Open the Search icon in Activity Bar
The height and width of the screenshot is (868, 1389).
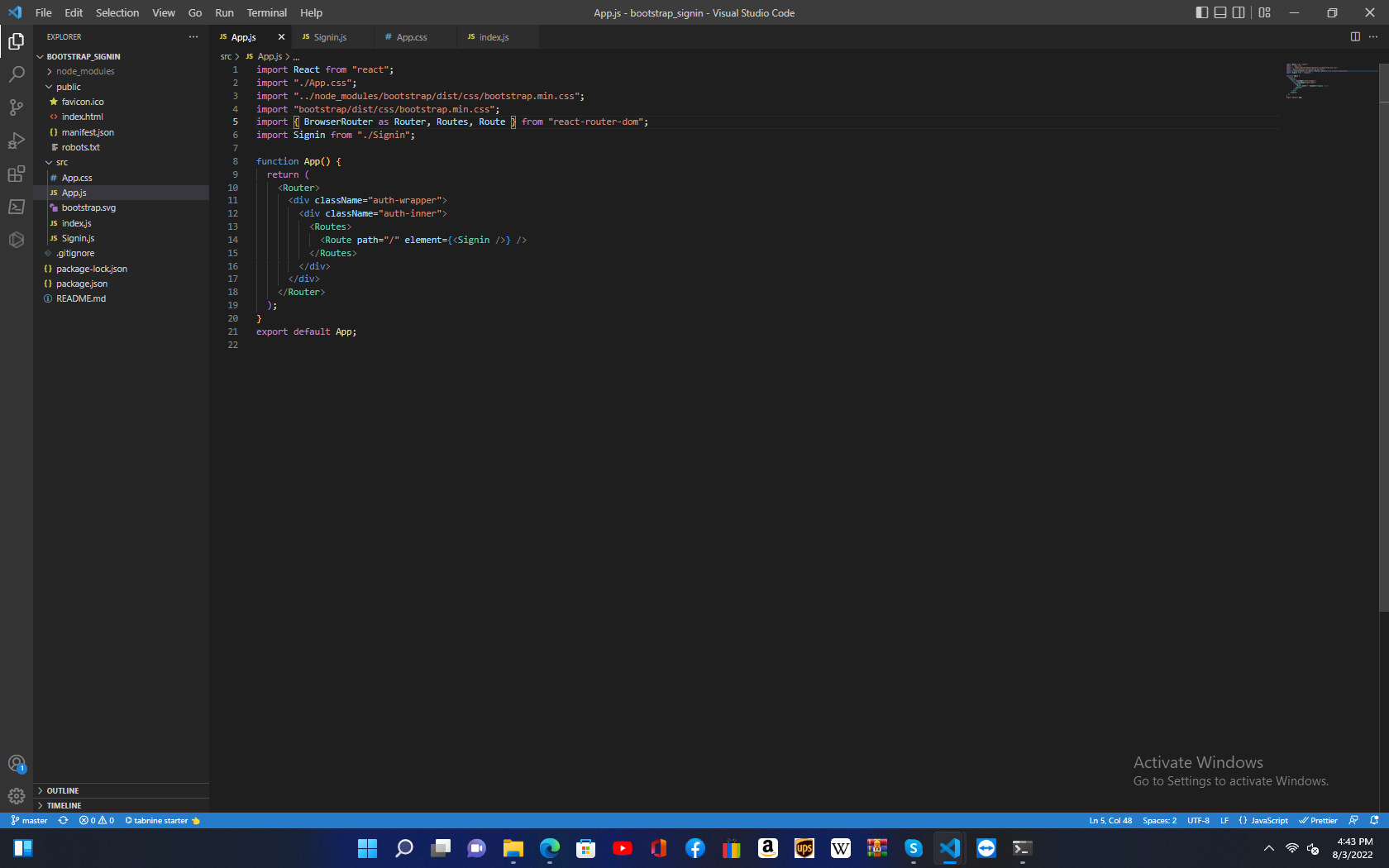tap(16, 74)
